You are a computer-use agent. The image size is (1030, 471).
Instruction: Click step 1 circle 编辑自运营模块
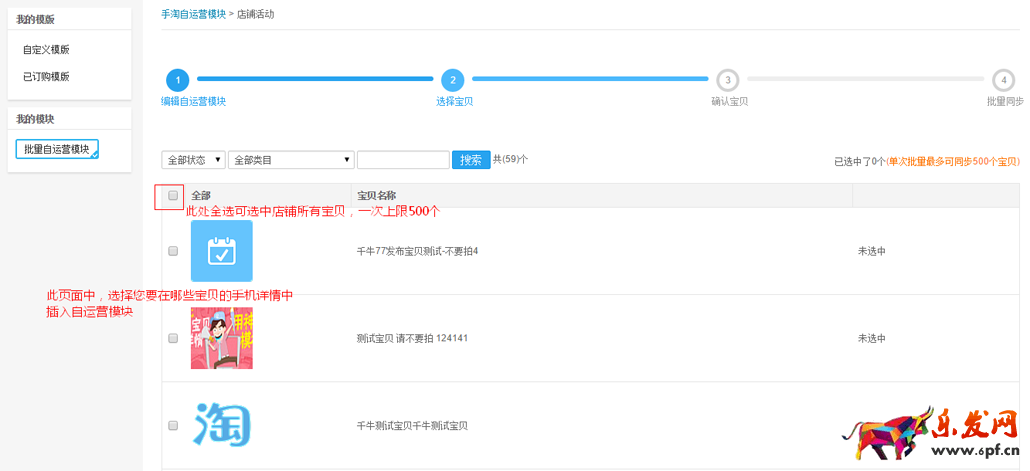tap(177, 80)
